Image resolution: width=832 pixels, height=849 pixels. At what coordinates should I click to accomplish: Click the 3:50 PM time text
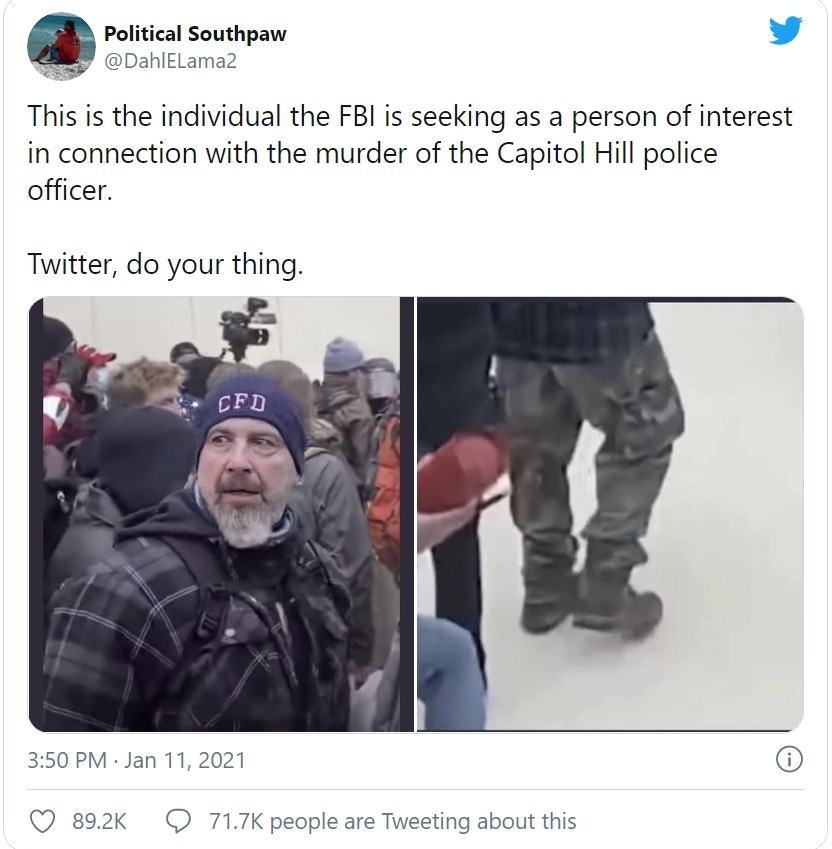coord(67,760)
